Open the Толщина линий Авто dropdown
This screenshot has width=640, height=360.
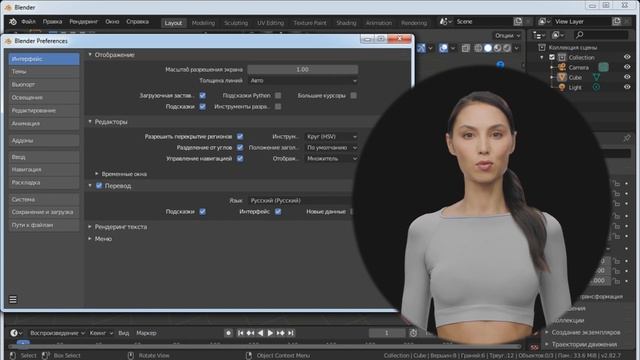pyautogui.click(x=302, y=81)
